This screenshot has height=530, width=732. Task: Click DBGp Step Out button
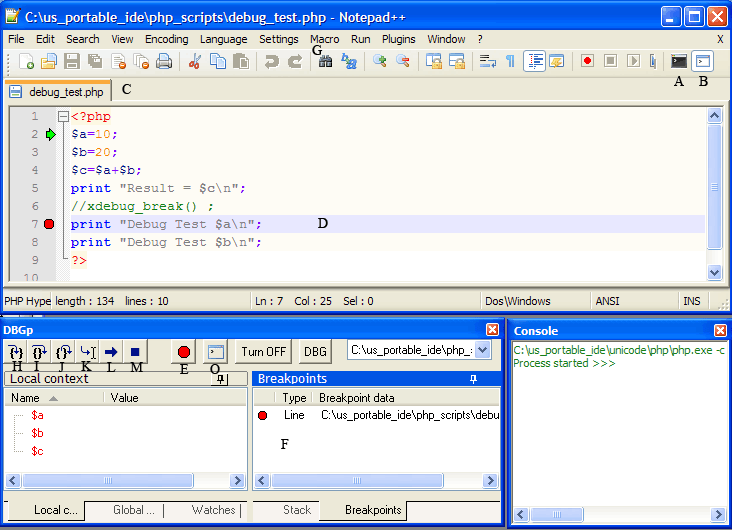coord(63,352)
